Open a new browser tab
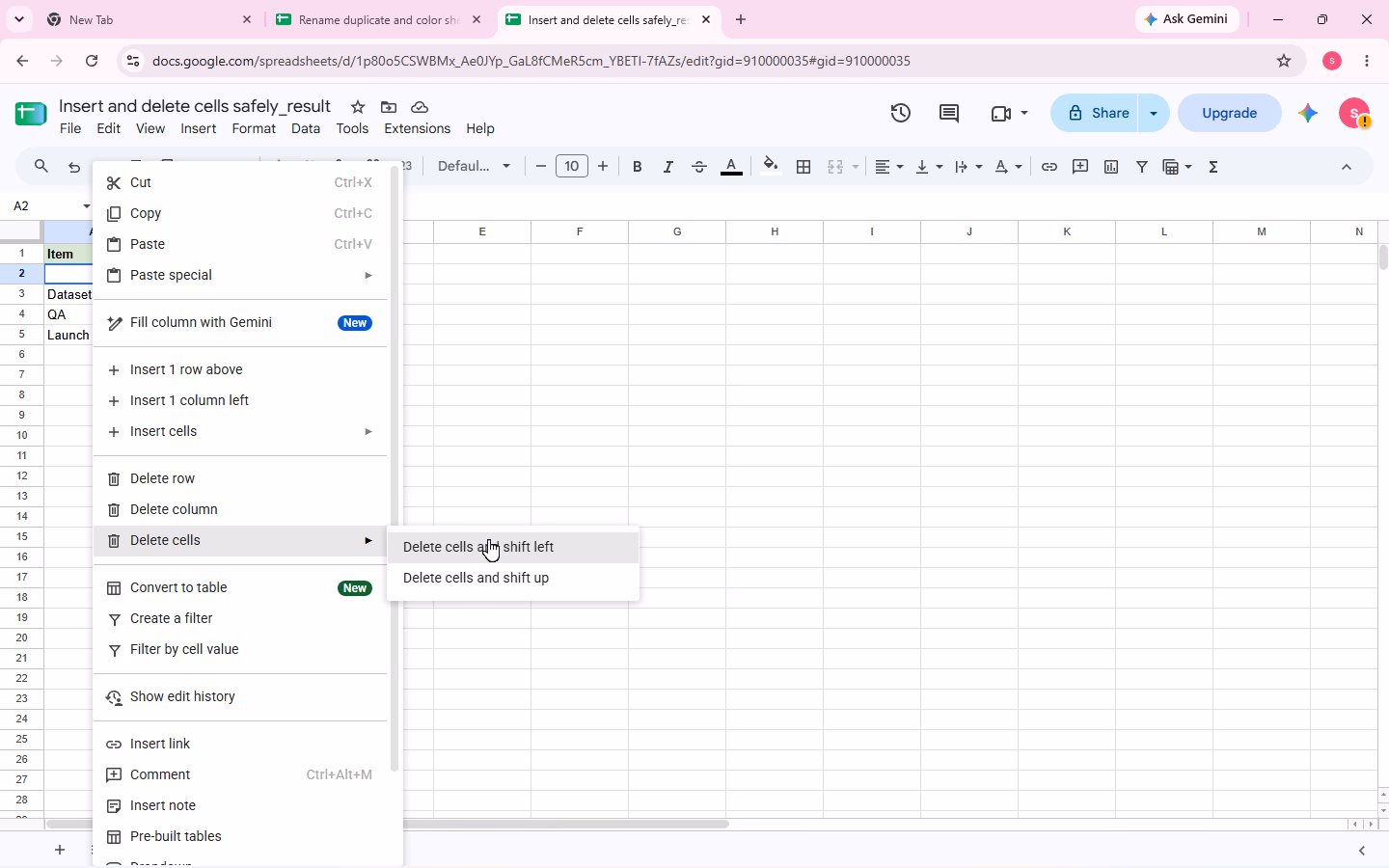The image size is (1389, 868). [x=741, y=19]
